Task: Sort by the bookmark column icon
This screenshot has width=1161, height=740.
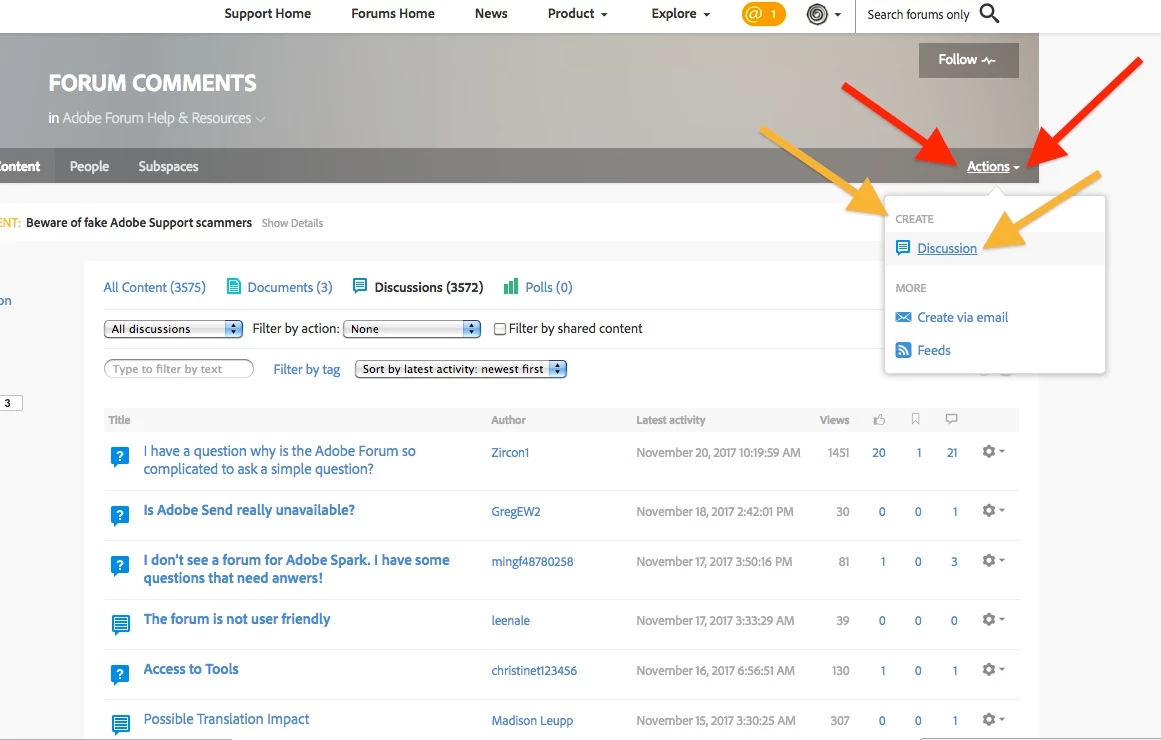Action: (915, 420)
